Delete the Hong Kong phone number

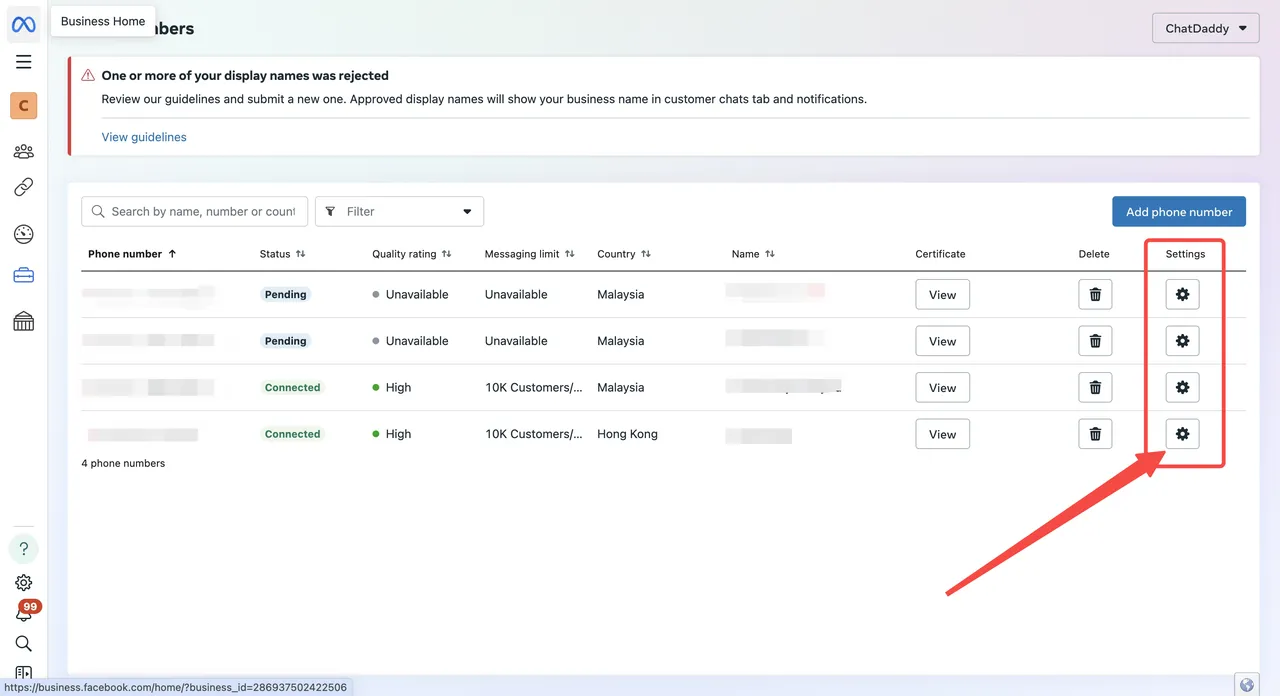click(x=1095, y=434)
